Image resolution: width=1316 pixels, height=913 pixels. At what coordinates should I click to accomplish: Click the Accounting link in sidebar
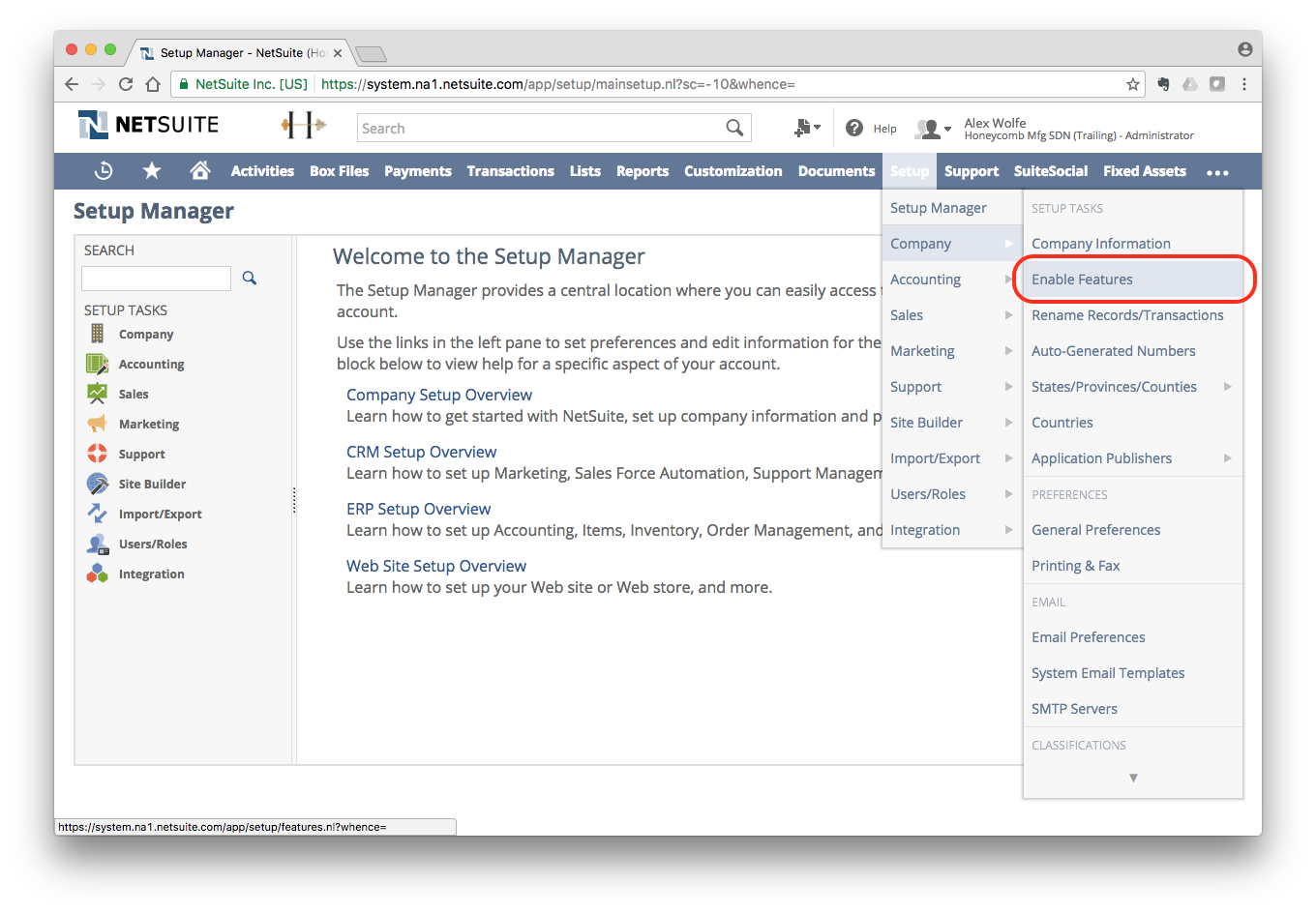pyautogui.click(x=151, y=365)
